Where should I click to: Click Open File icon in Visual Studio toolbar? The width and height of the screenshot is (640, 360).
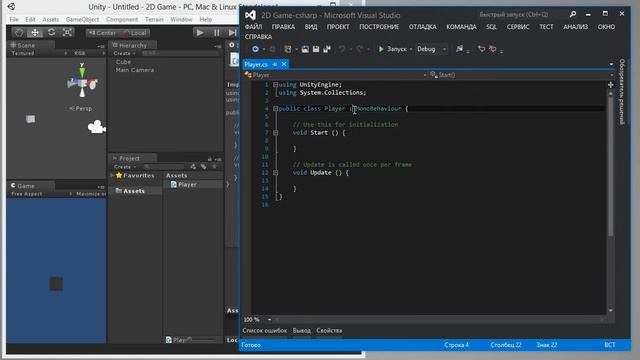(305, 49)
